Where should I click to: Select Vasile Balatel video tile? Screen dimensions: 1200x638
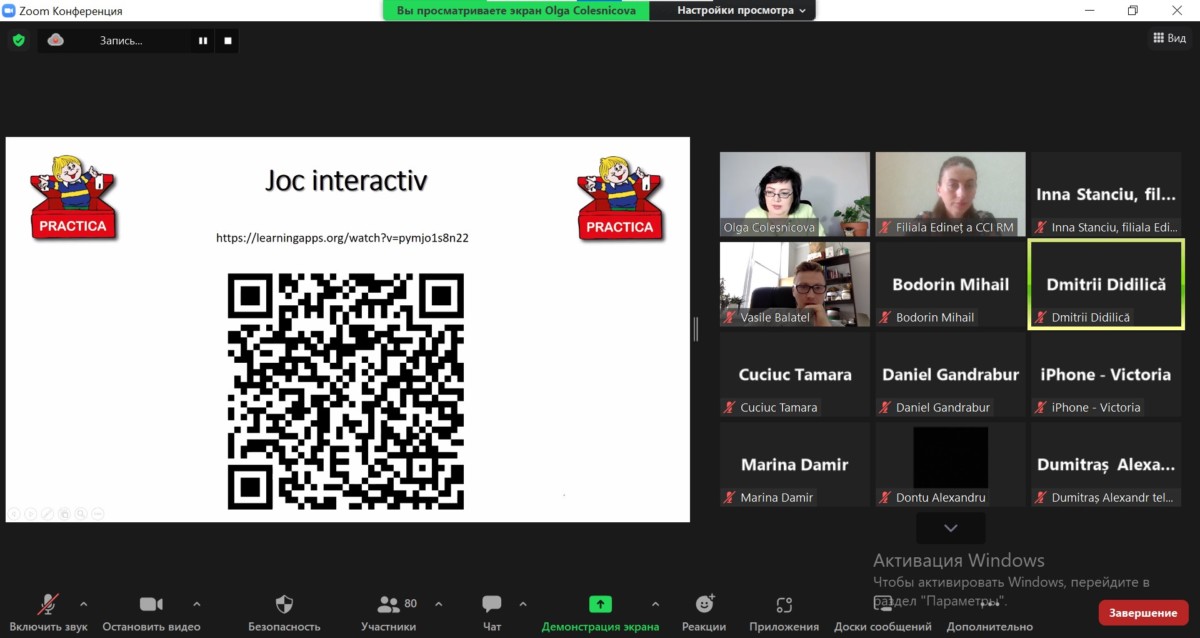pos(795,284)
